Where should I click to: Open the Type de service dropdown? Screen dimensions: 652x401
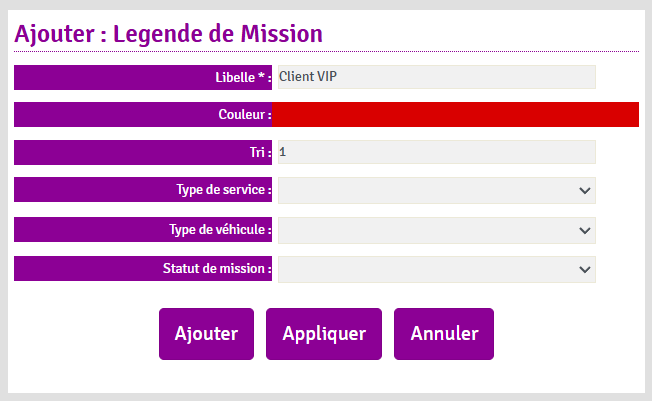point(436,190)
